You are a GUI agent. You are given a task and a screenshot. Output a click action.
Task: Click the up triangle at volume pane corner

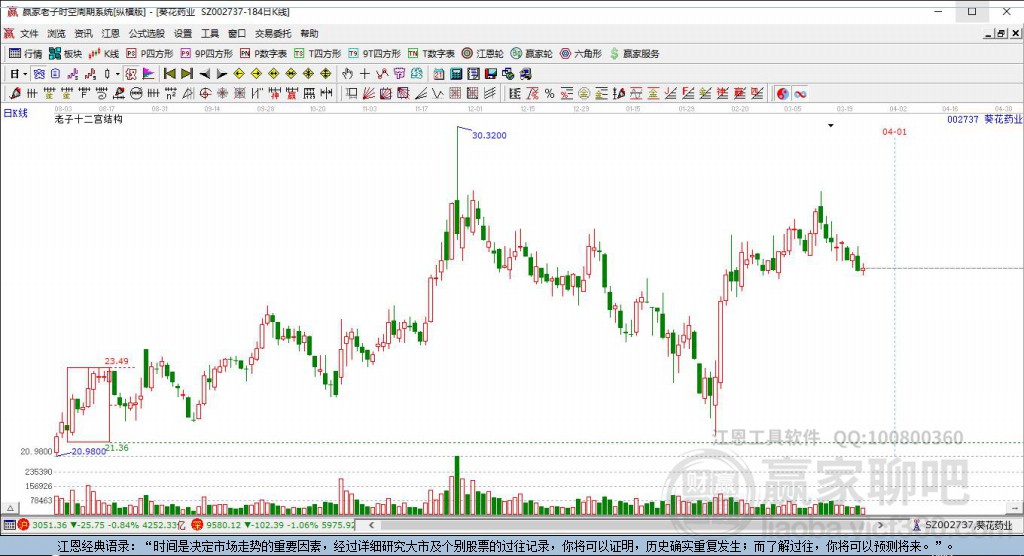pos(10,508)
